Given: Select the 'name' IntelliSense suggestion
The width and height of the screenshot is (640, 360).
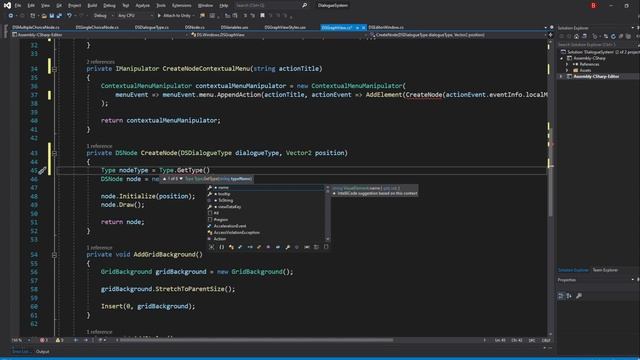Looking at the screenshot, I should [x=265, y=188].
